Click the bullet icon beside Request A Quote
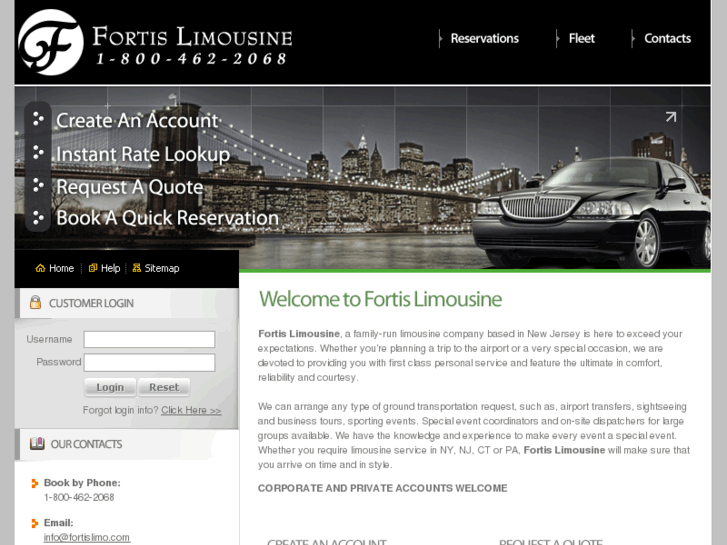 coord(38,185)
